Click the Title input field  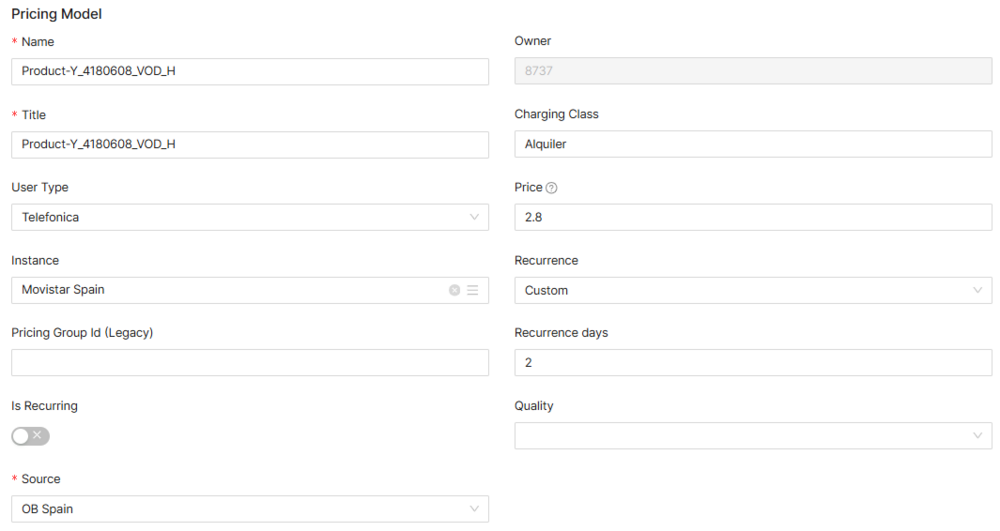pyautogui.click(x=249, y=144)
